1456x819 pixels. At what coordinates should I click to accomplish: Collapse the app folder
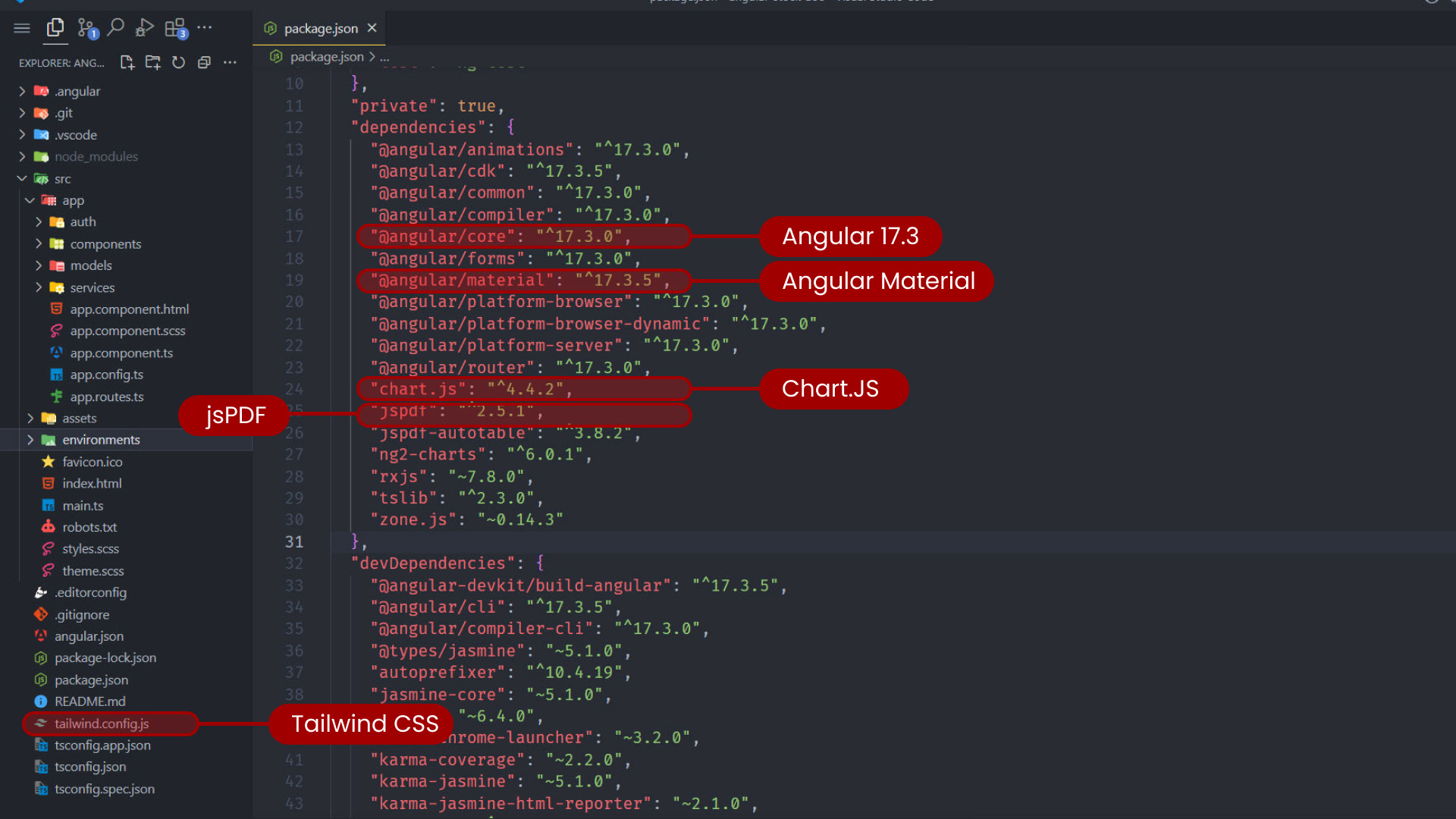coord(127,200)
